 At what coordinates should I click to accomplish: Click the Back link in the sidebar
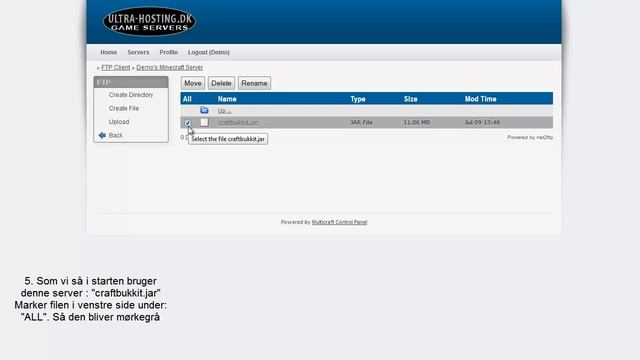click(x=116, y=135)
